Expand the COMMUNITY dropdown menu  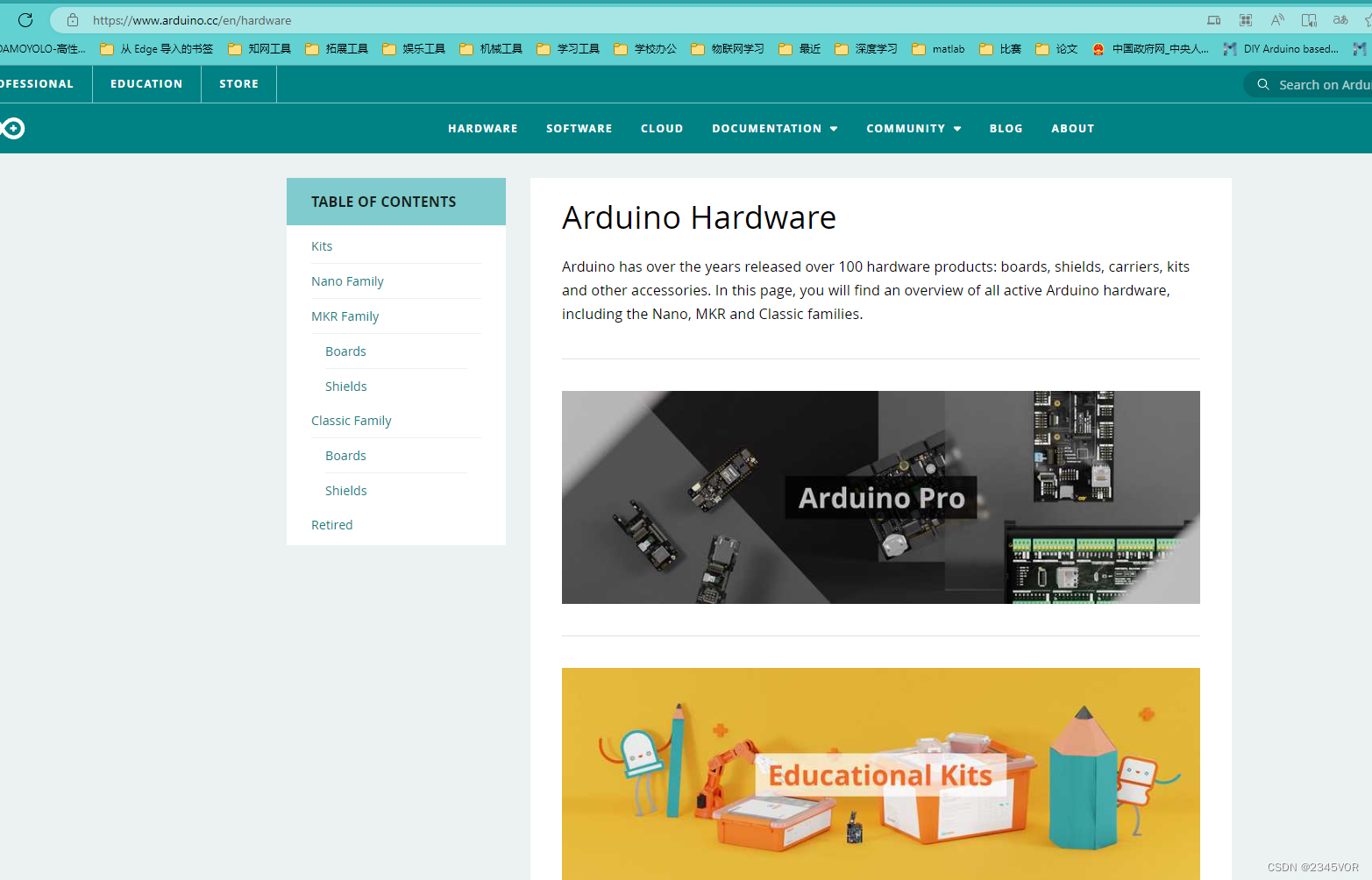point(914,129)
